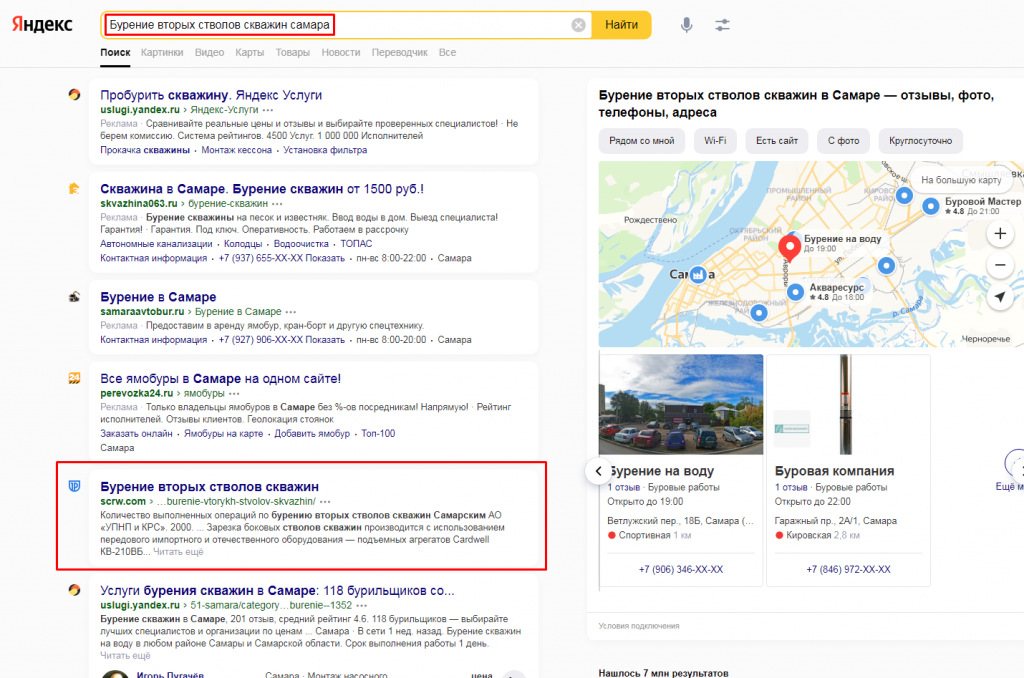Click into the search input field
Image resolution: width=1024 pixels, height=678 pixels.
[346, 25]
